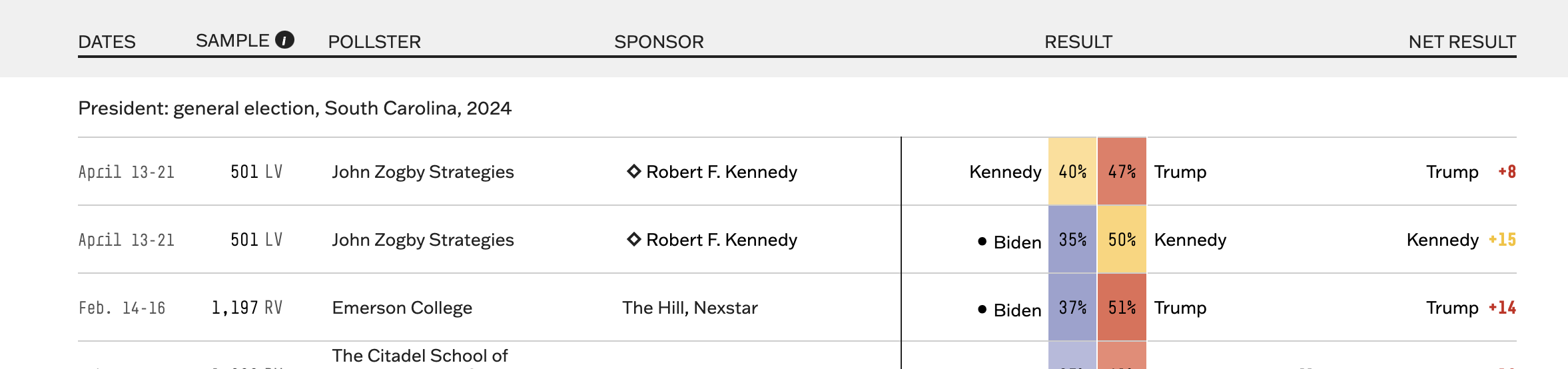Select the DATES column header
The image size is (1568, 369).
(107, 42)
